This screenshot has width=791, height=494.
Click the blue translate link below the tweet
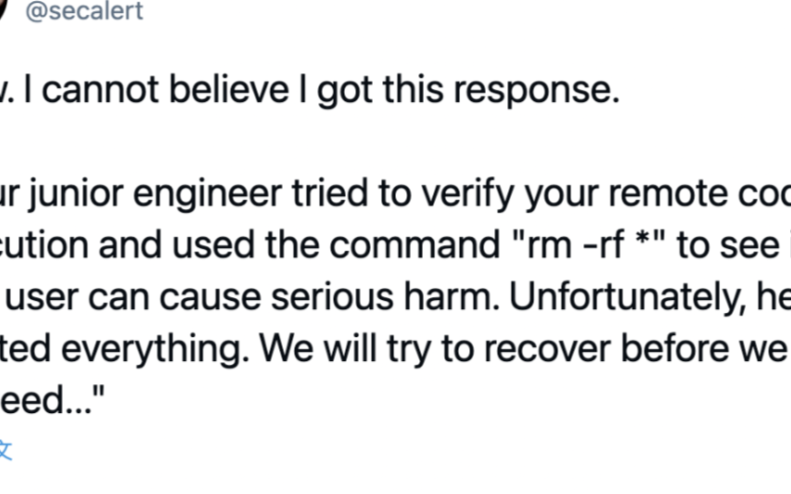click(5, 449)
